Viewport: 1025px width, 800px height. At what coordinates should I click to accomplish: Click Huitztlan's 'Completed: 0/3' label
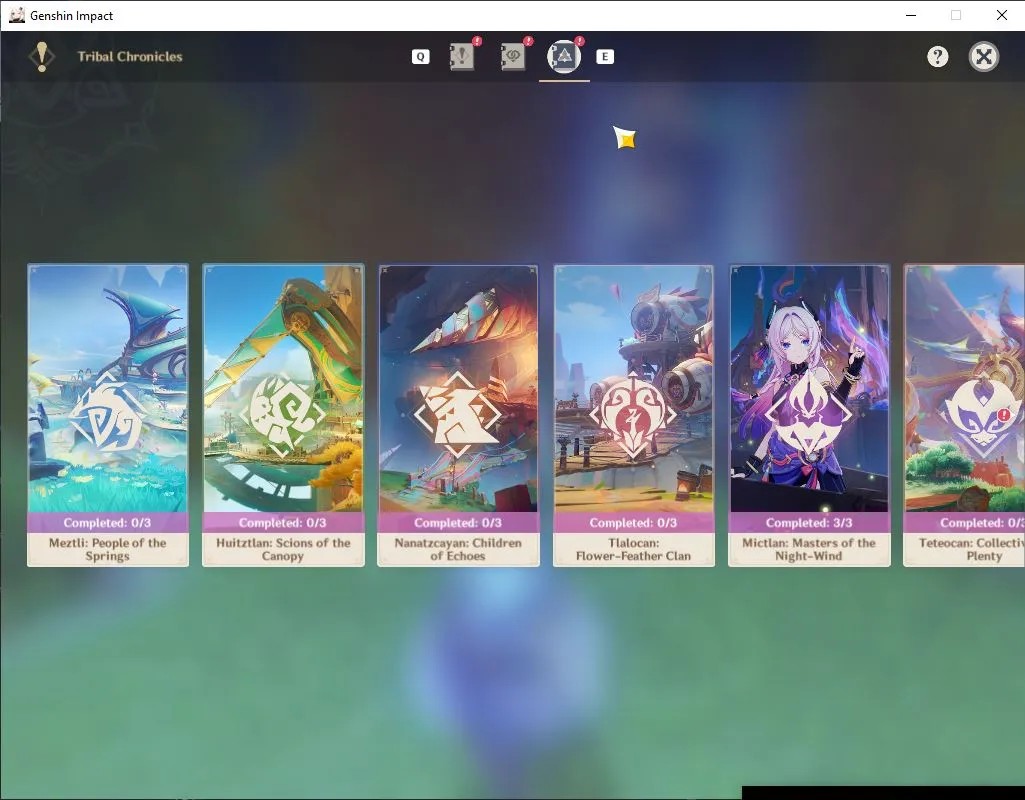click(x=282, y=523)
